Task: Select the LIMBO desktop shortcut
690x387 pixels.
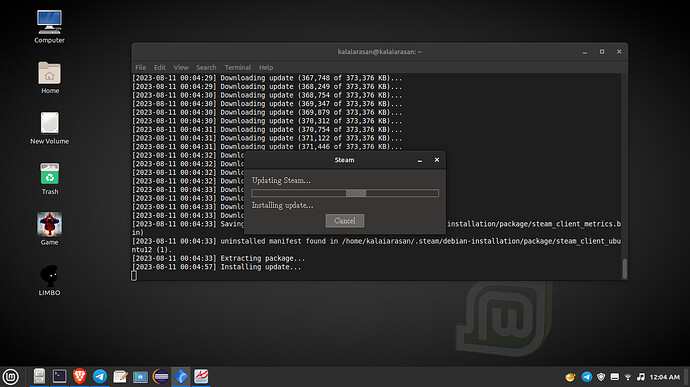Action: 49,280
